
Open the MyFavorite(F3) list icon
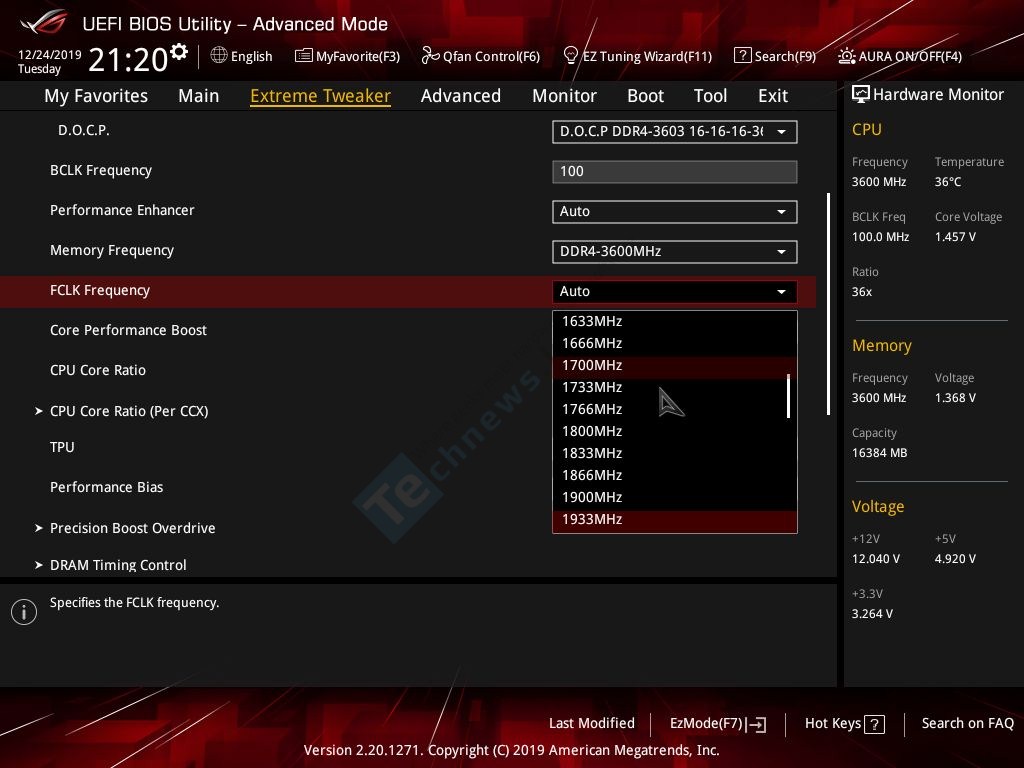tap(303, 56)
